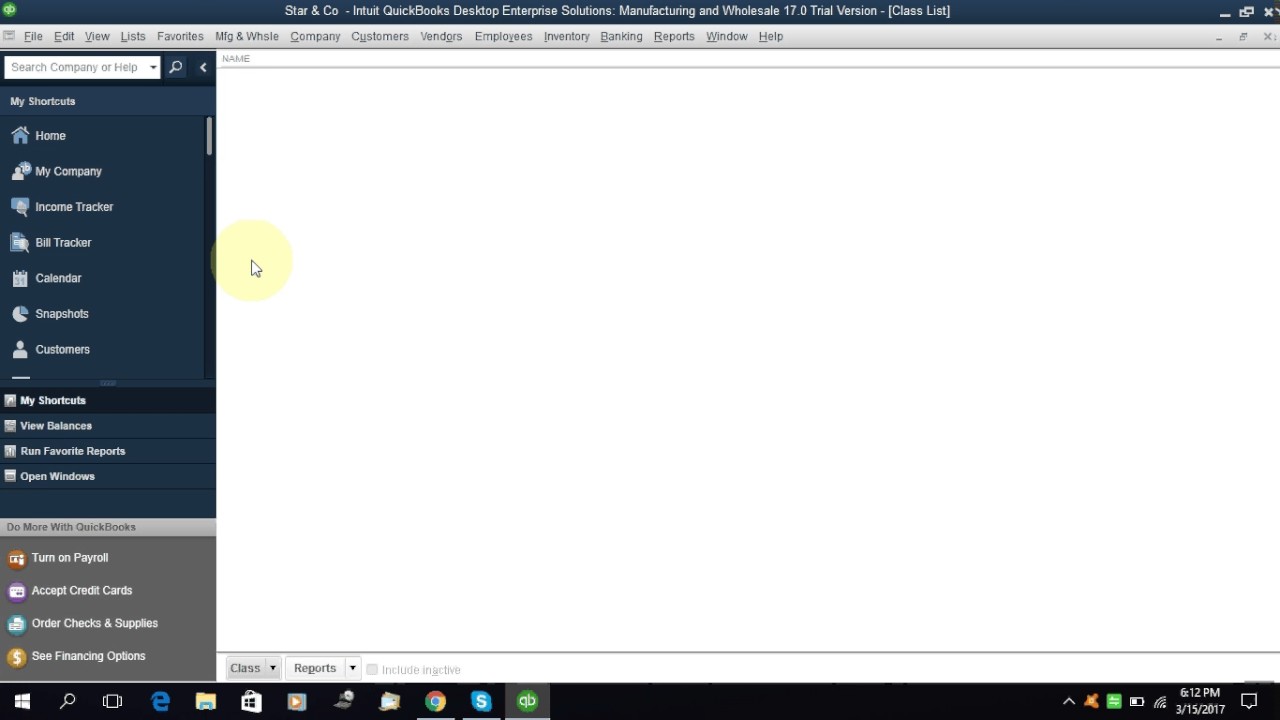This screenshot has height=720, width=1280.
Task: Click See Financing Options dollar icon
Action: click(x=16, y=657)
